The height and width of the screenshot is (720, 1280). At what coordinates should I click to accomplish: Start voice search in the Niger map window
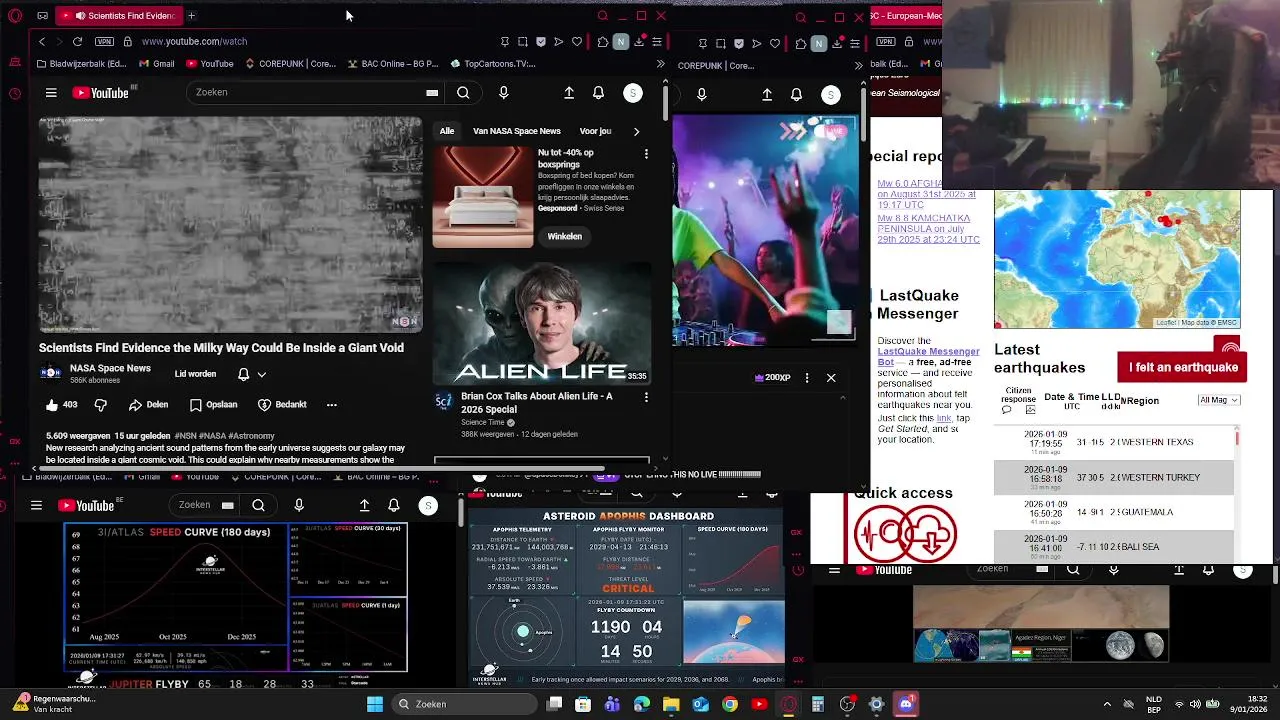pyautogui.click(x=1113, y=570)
